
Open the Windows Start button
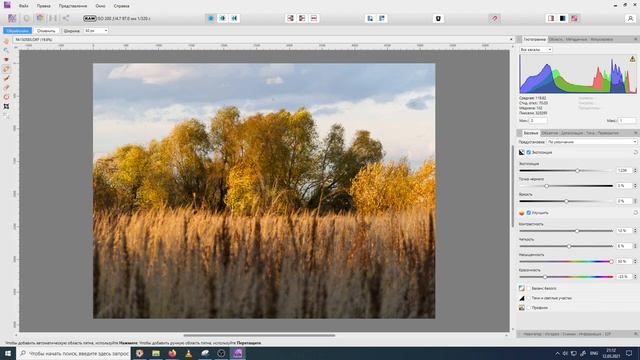8,353
